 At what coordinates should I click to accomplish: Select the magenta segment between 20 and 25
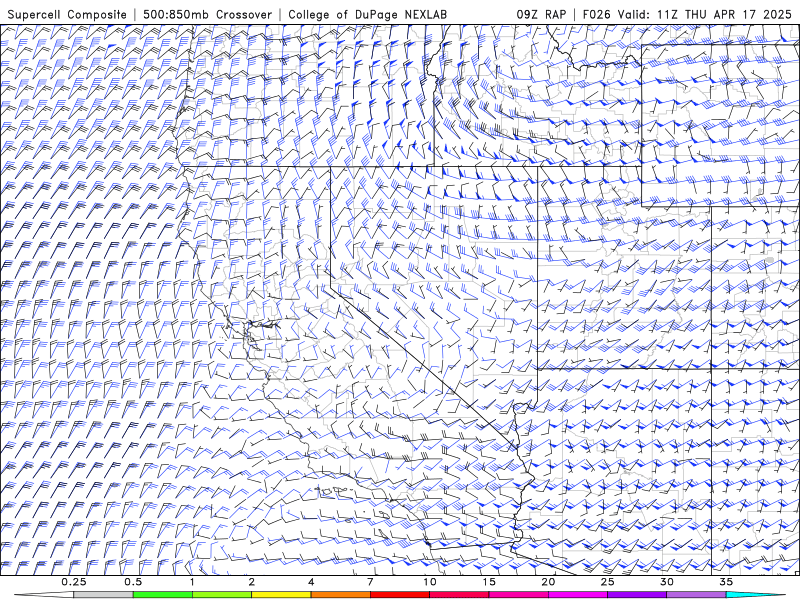[x=578, y=595]
